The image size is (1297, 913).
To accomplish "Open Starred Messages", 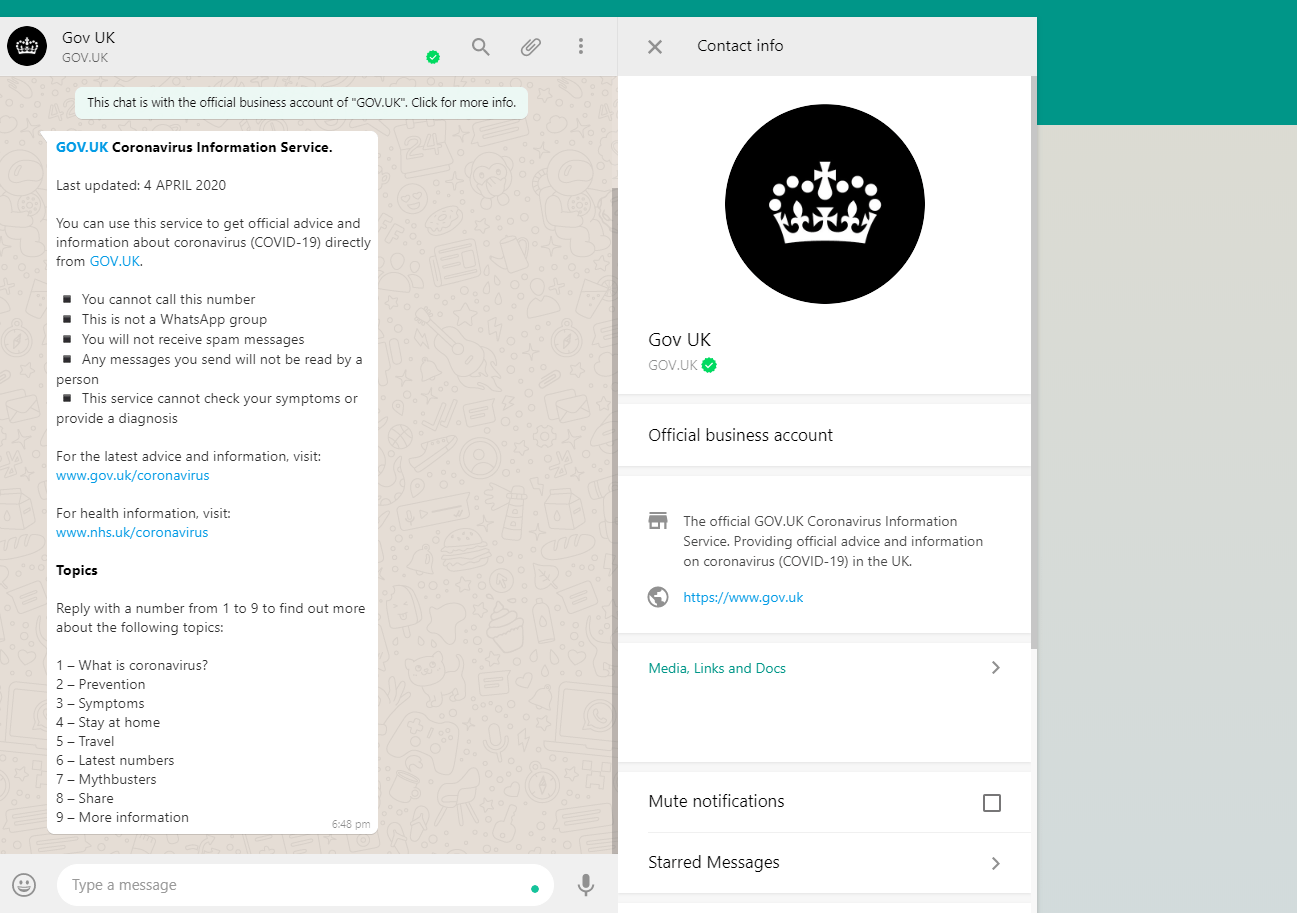I will point(714,862).
